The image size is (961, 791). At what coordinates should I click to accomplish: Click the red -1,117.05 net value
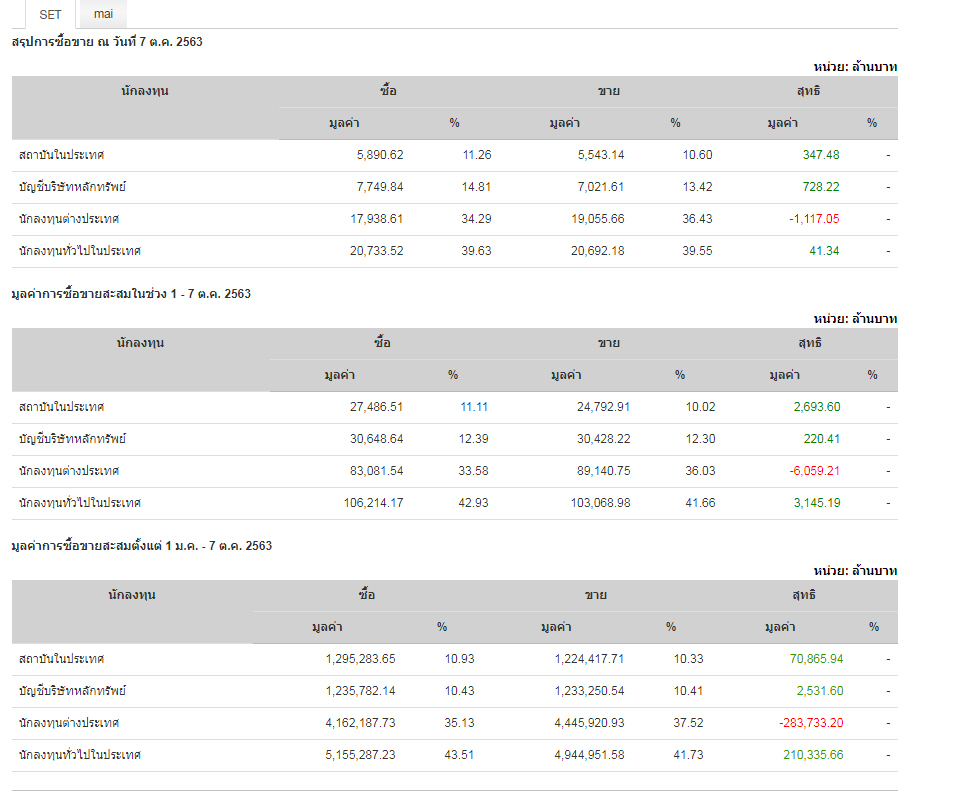coord(812,219)
